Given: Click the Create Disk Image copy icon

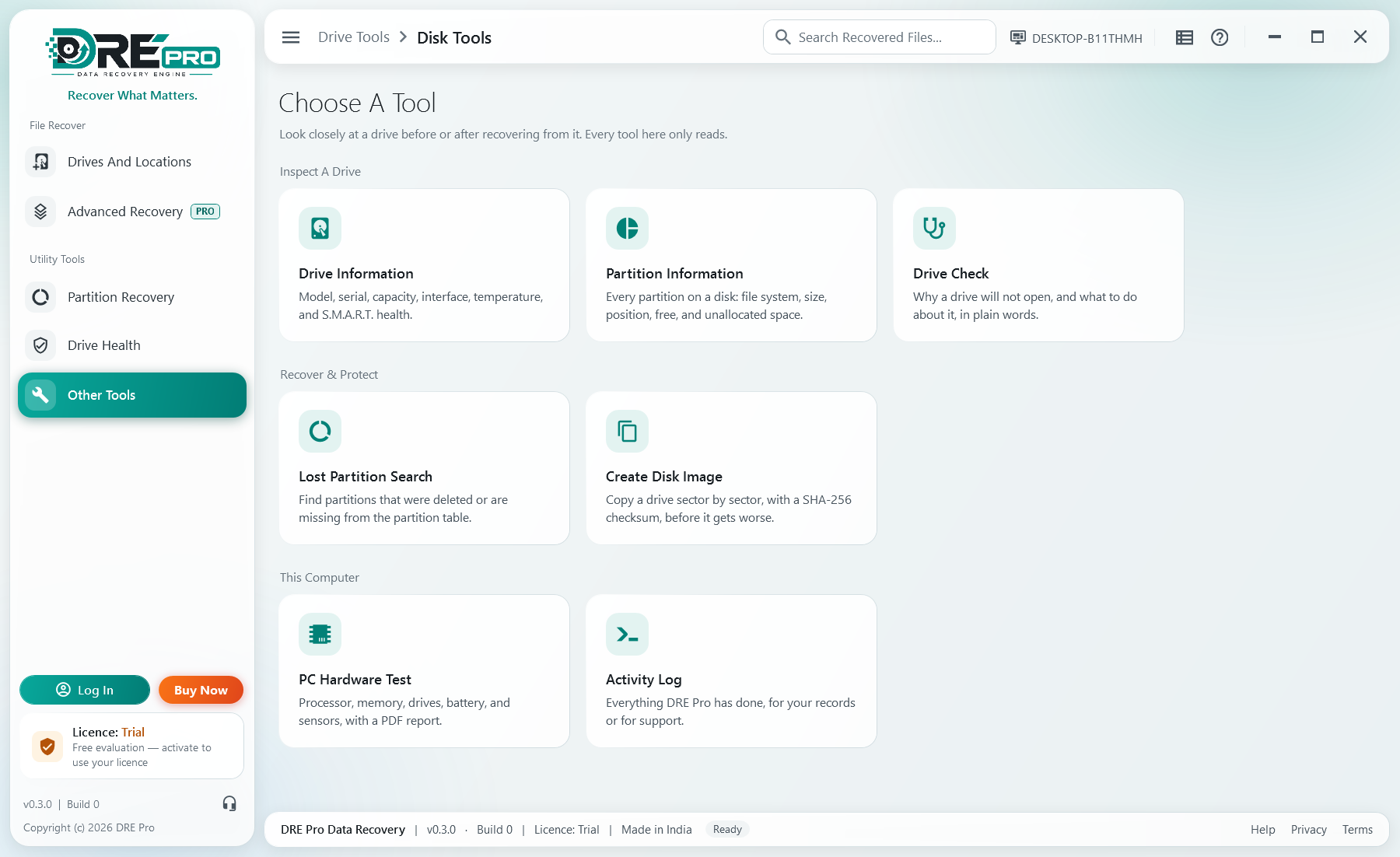Looking at the screenshot, I should point(627,431).
